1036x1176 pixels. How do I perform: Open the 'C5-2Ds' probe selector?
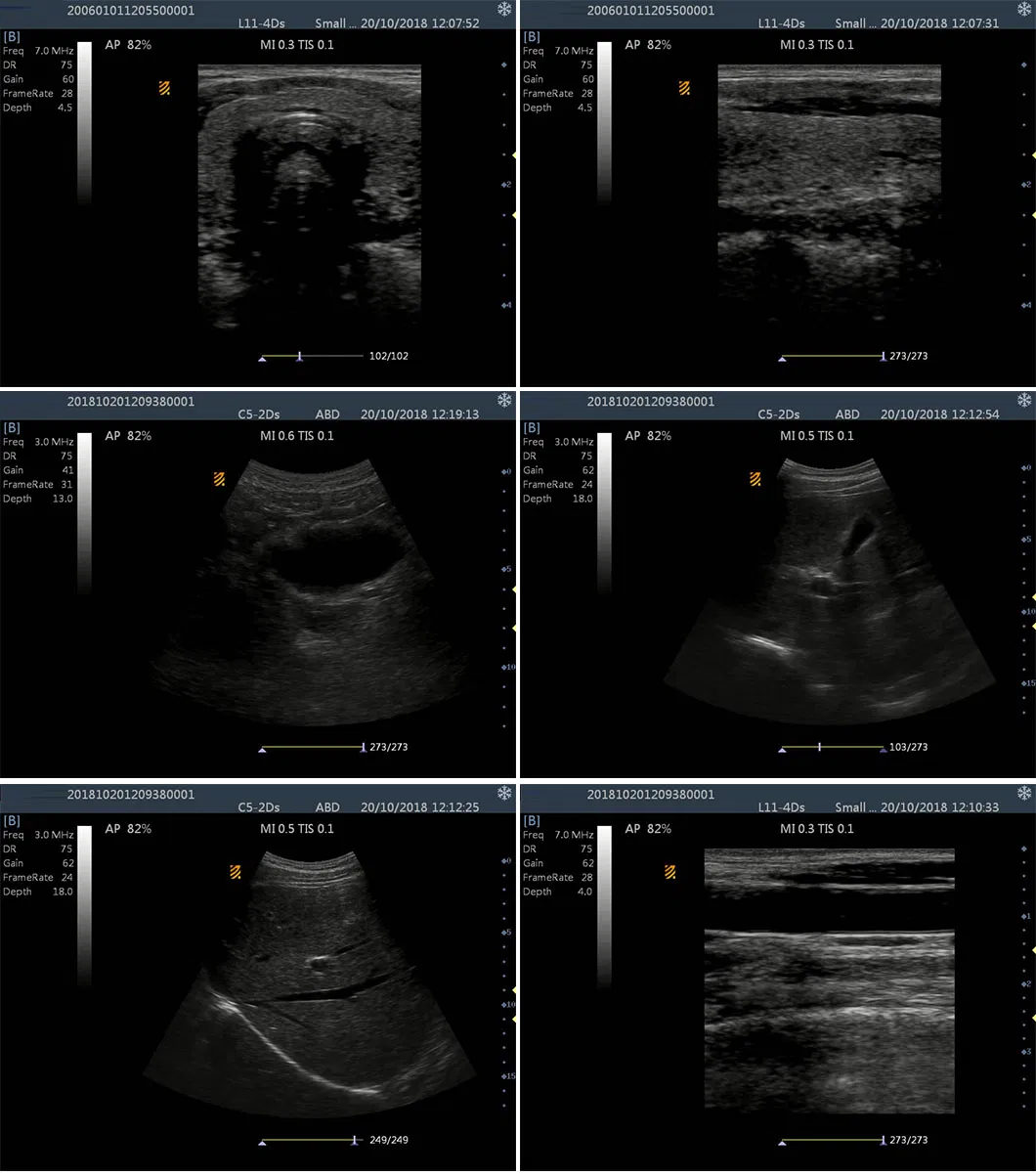[257, 414]
